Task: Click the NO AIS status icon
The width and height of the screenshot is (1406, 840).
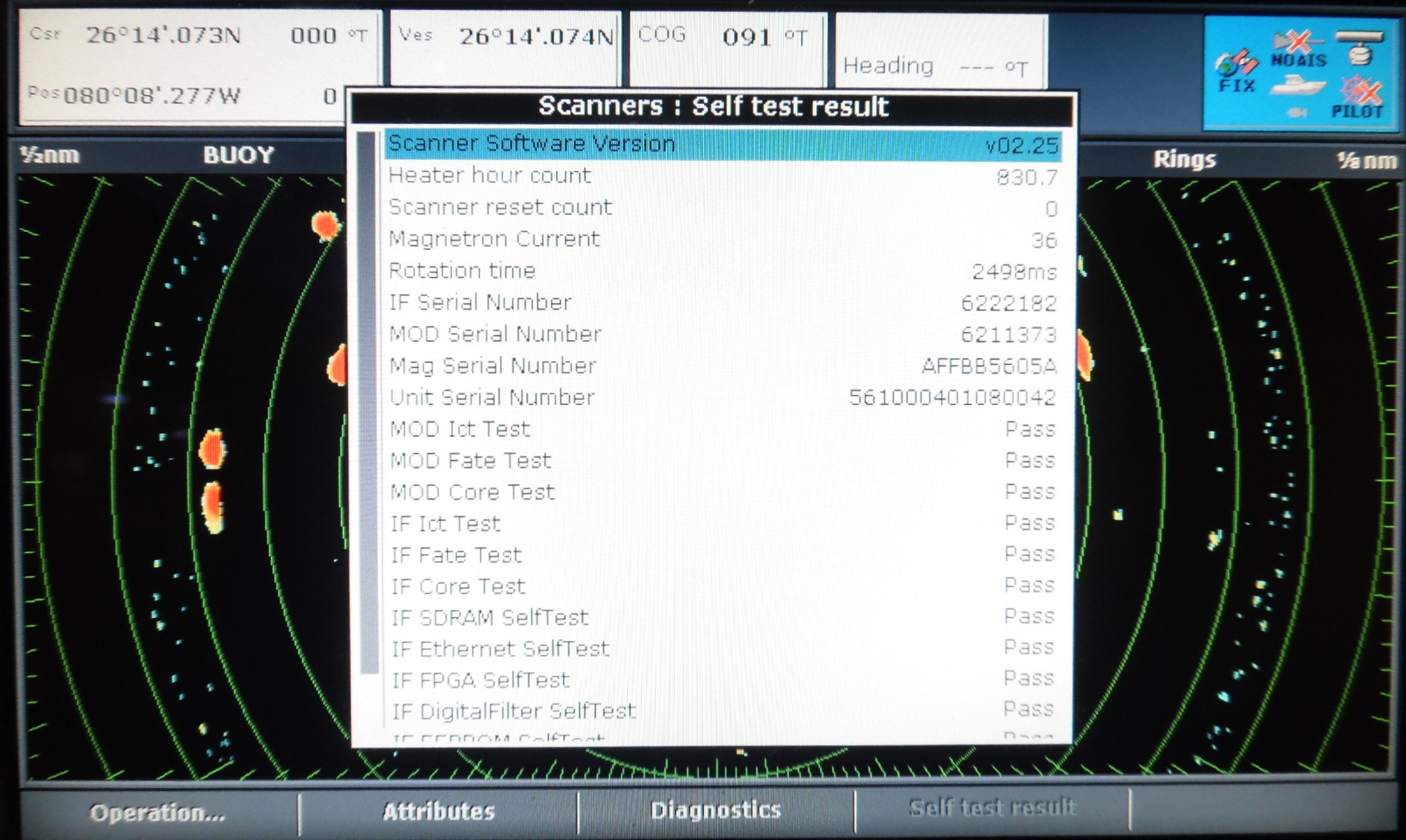Action: coord(1299,48)
